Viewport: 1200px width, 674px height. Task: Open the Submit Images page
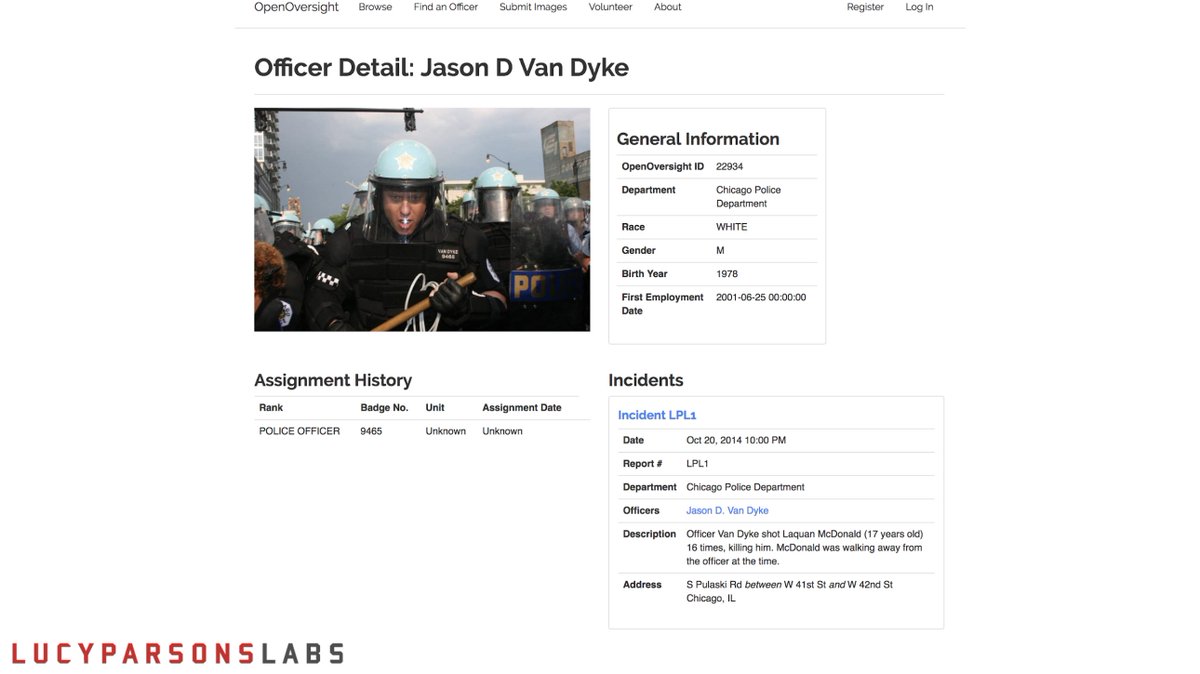pyautogui.click(x=533, y=7)
